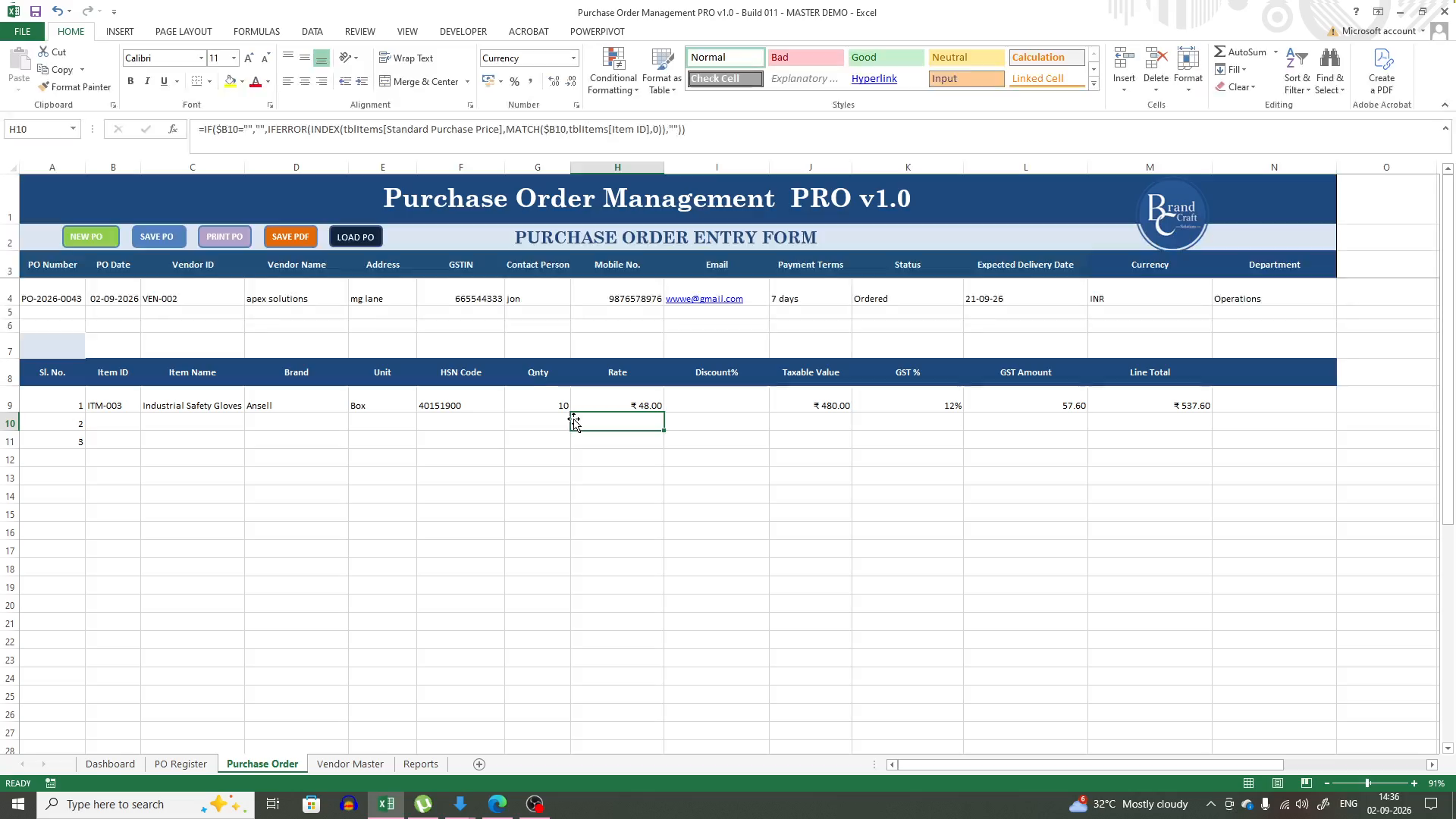Click the SAVE PDF button

(290, 237)
